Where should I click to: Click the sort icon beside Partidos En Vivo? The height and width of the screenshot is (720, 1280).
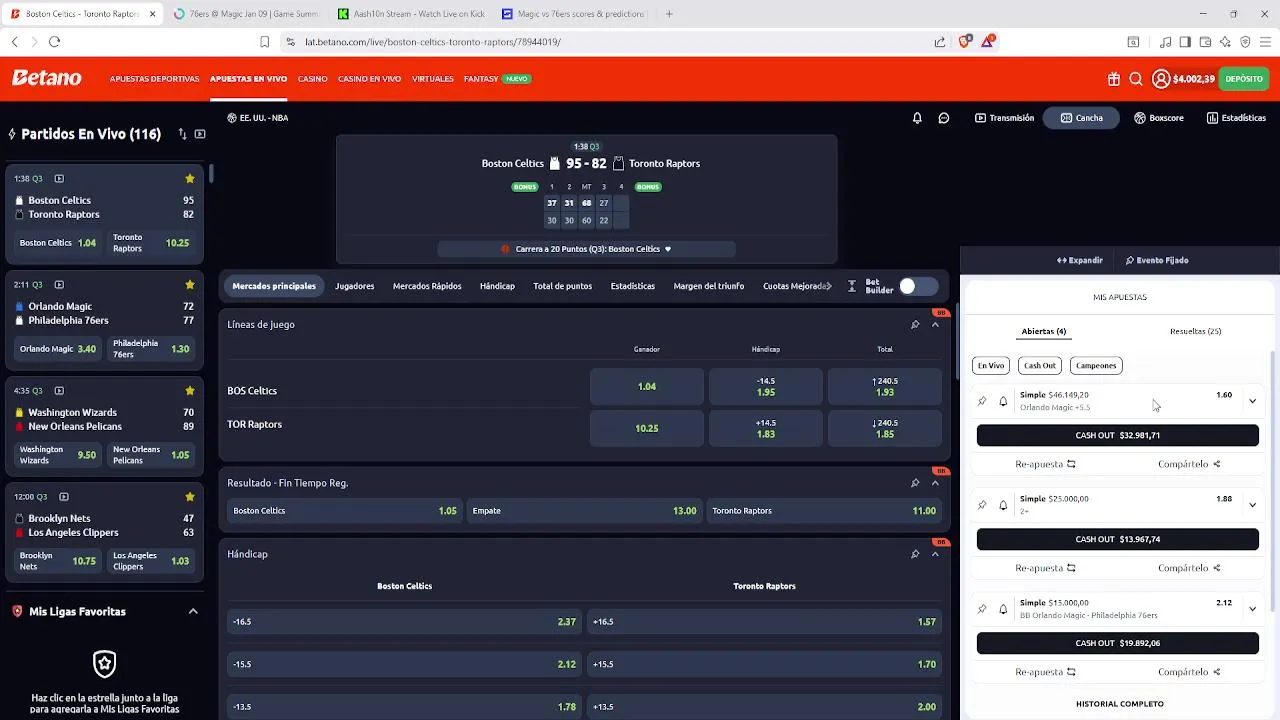[182, 134]
